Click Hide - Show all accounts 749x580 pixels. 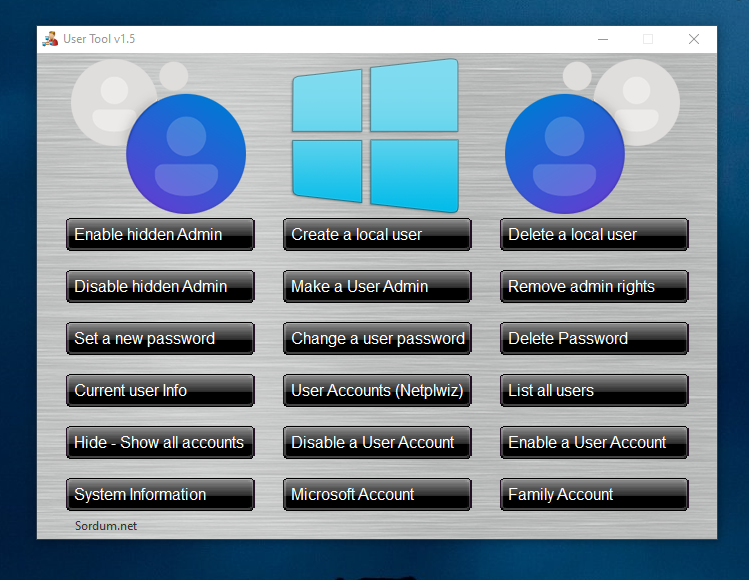click(160, 443)
